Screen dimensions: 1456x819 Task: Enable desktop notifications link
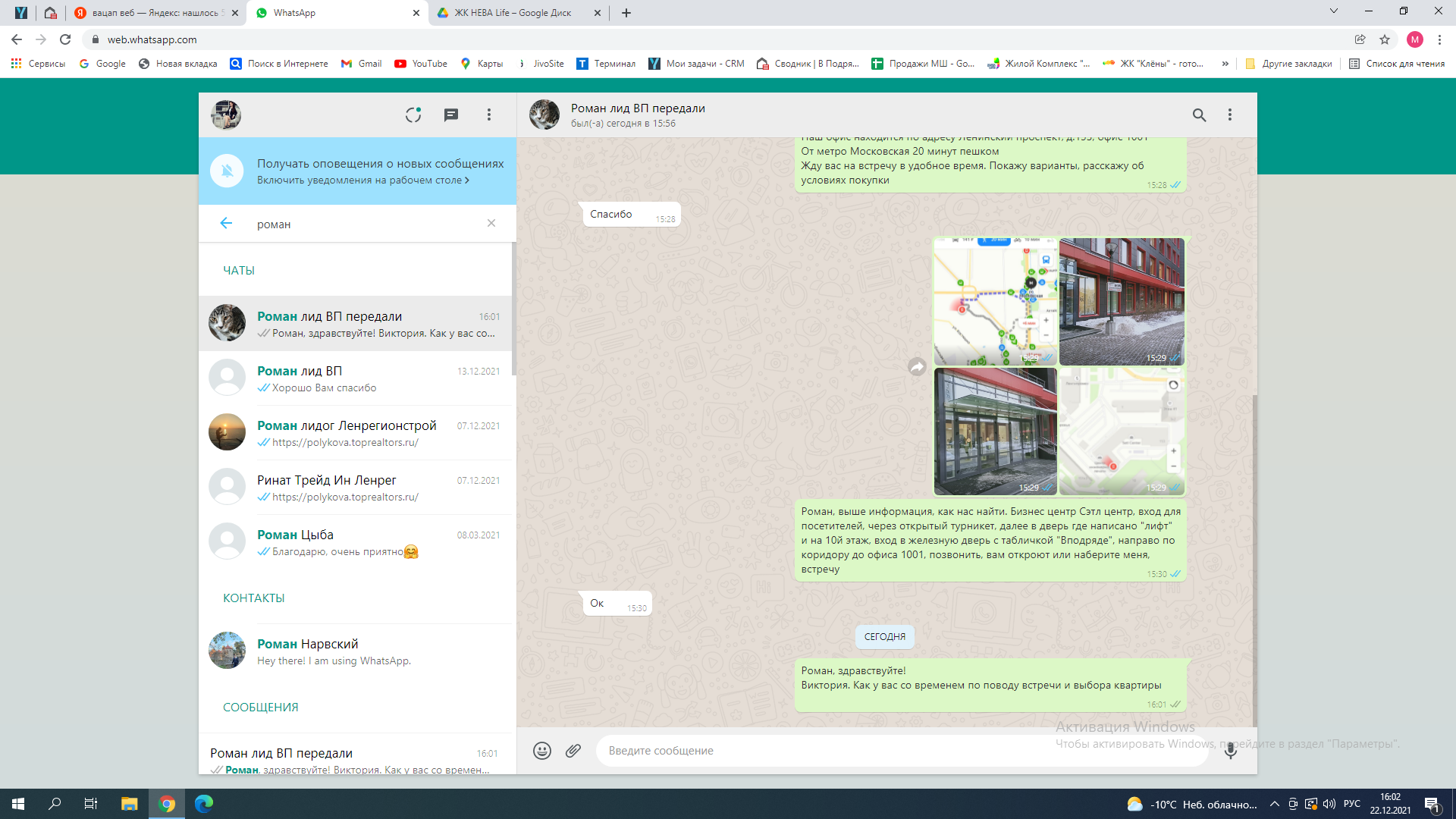click(x=362, y=180)
